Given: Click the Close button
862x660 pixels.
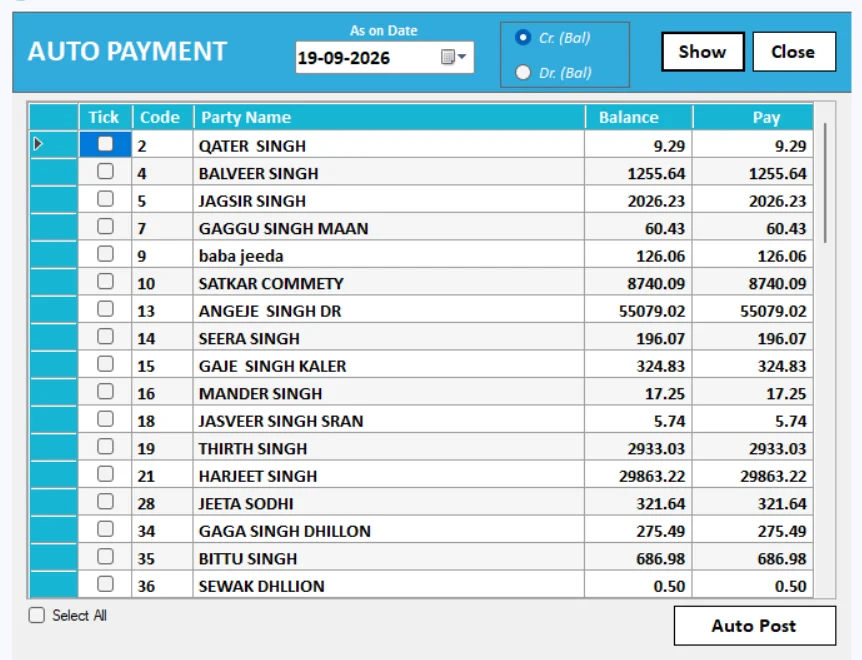Looking at the screenshot, I should point(793,52).
